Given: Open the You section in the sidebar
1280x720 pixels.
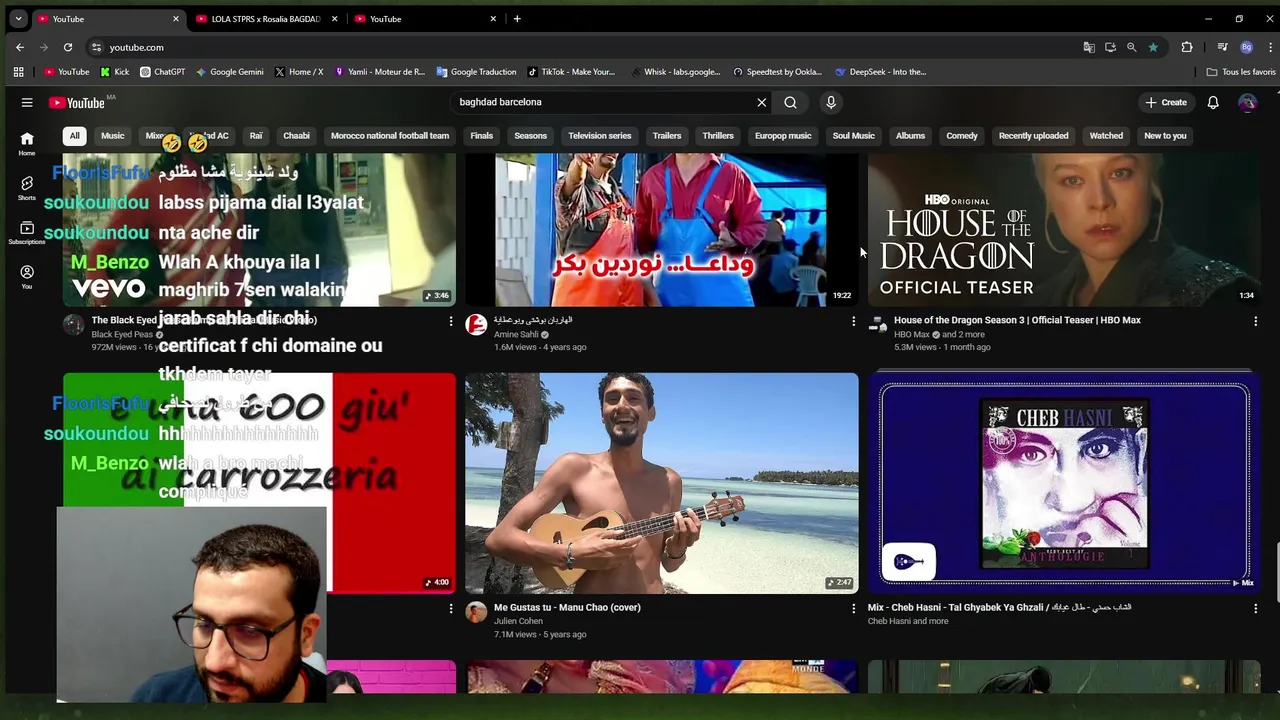Looking at the screenshot, I should (27, 277).
